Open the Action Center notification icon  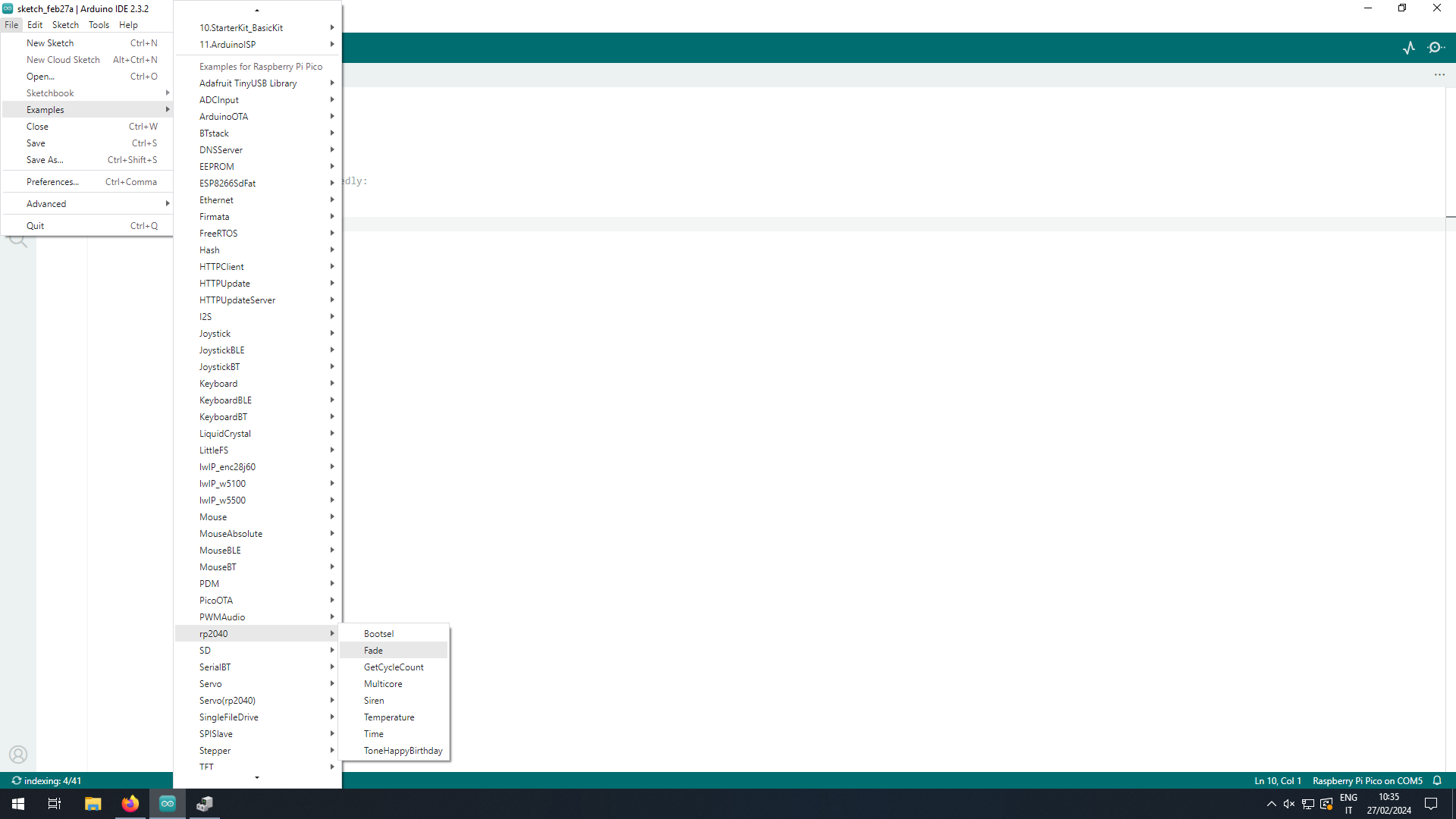pos(1431,804)
